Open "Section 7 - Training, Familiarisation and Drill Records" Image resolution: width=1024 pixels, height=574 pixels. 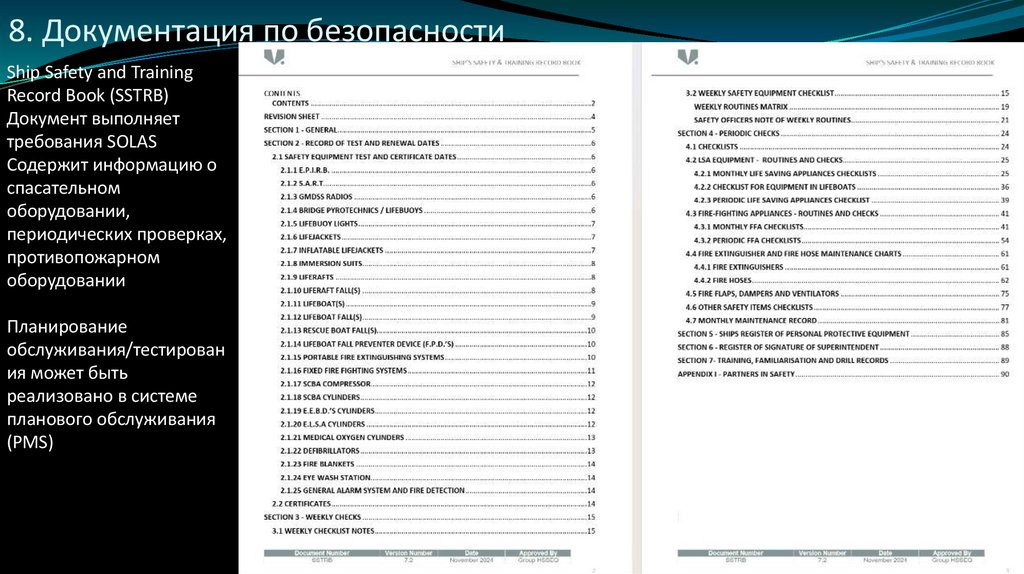click(843, 360)
